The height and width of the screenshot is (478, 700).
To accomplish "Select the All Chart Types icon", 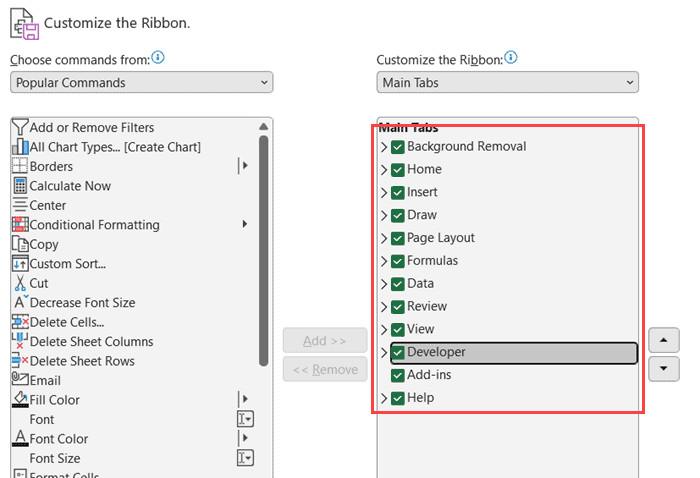I will (x=20, y=147).
